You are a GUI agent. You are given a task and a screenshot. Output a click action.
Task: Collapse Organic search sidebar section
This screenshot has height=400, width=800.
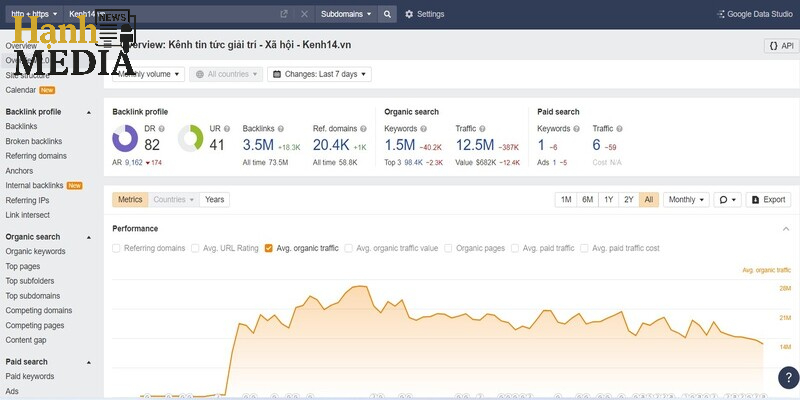click(x=89, y=237)
